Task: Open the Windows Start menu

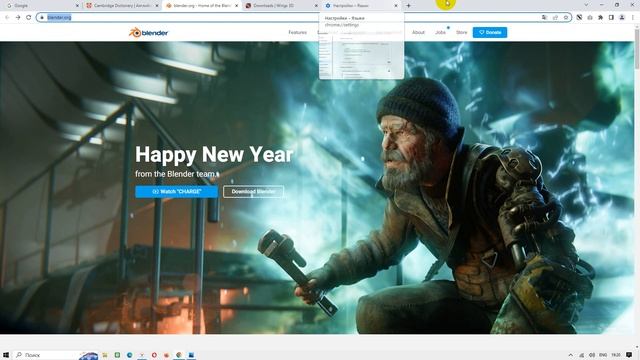Action: point(6,355)
